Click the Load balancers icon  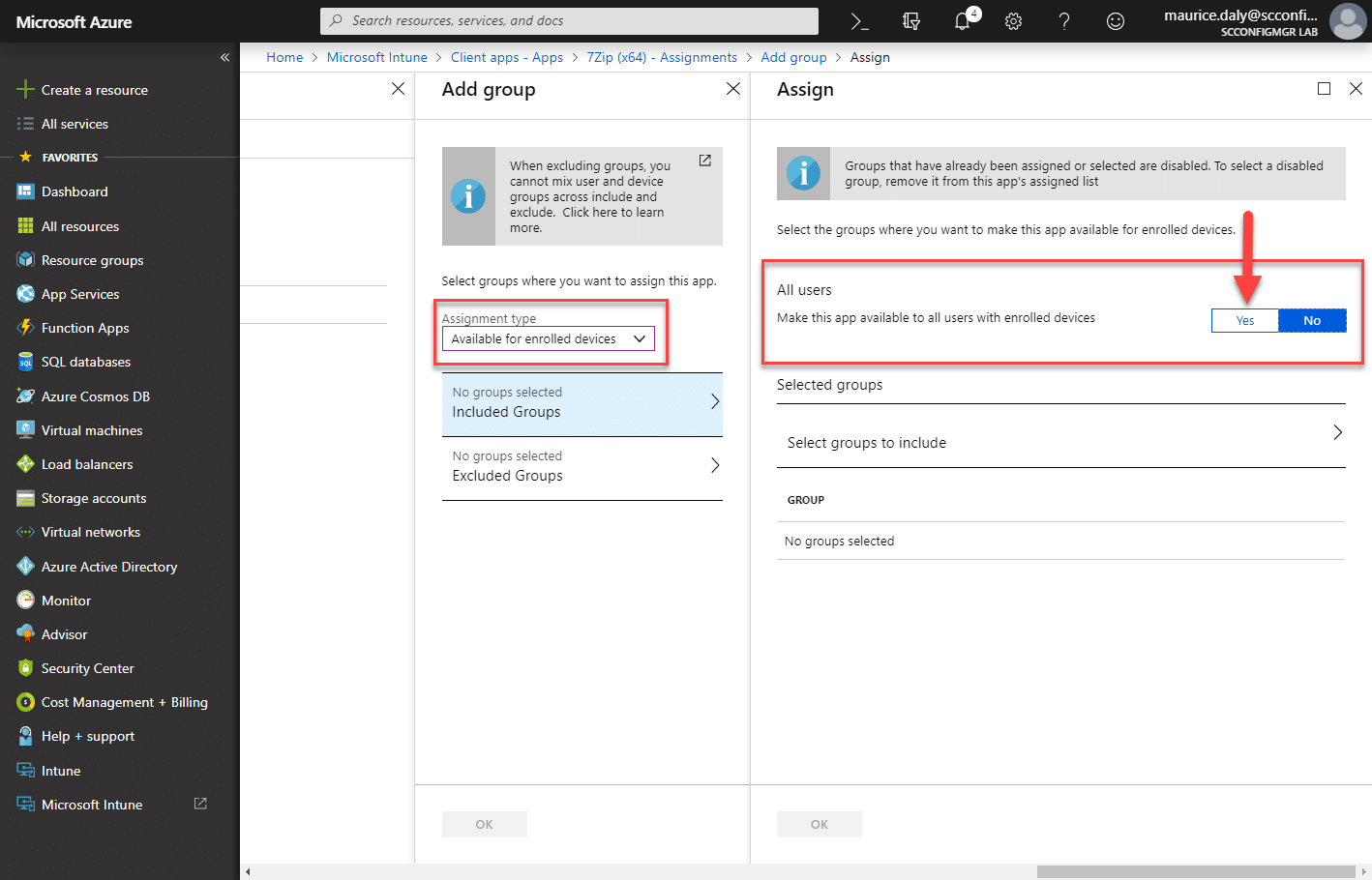(x=25, y=463)
